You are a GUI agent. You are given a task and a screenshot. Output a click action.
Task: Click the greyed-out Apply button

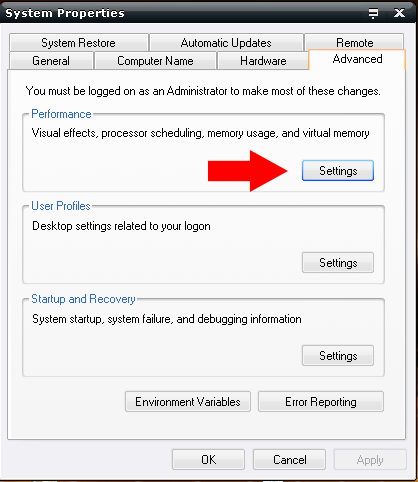[x=370, y=460]
